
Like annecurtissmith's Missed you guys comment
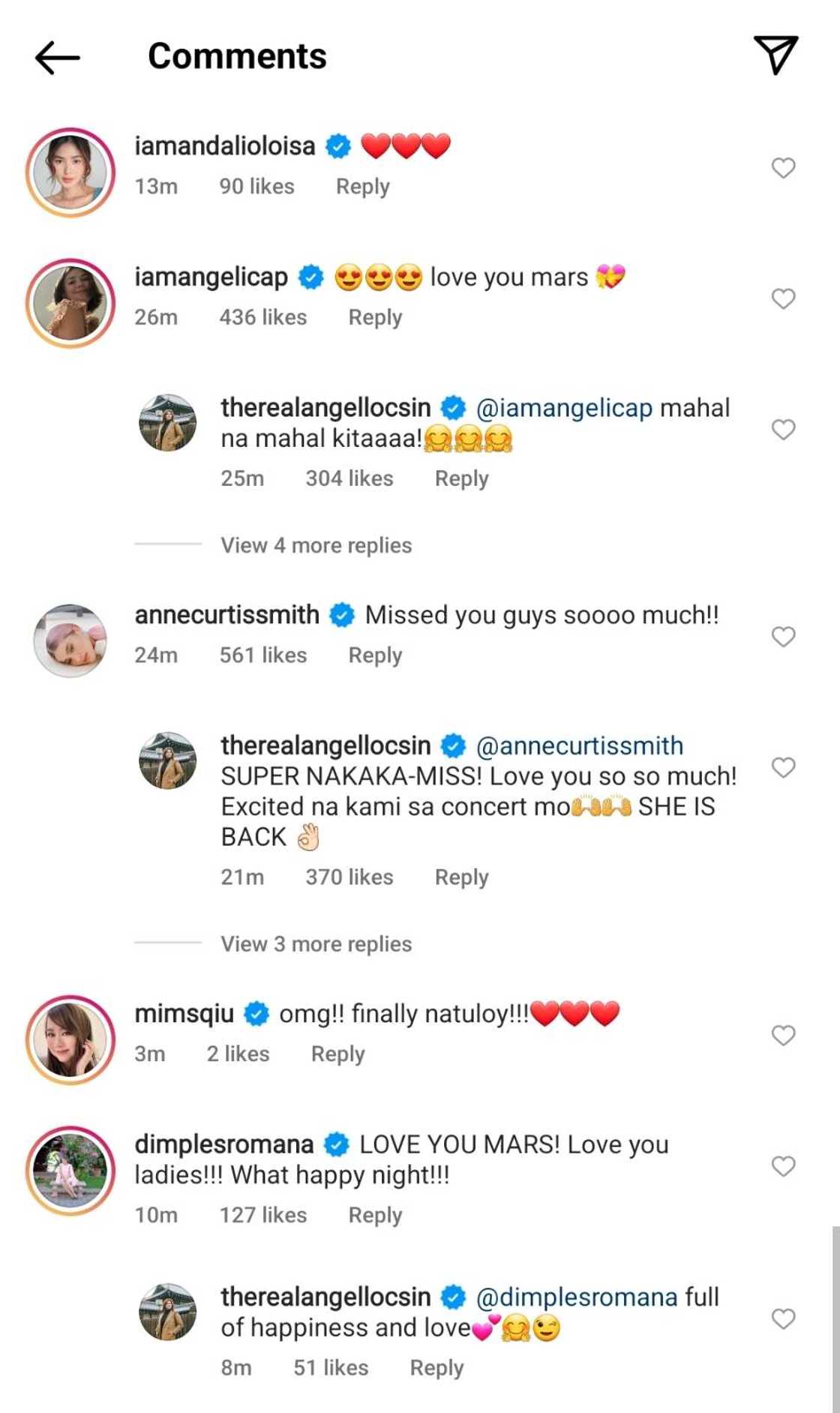783,637
